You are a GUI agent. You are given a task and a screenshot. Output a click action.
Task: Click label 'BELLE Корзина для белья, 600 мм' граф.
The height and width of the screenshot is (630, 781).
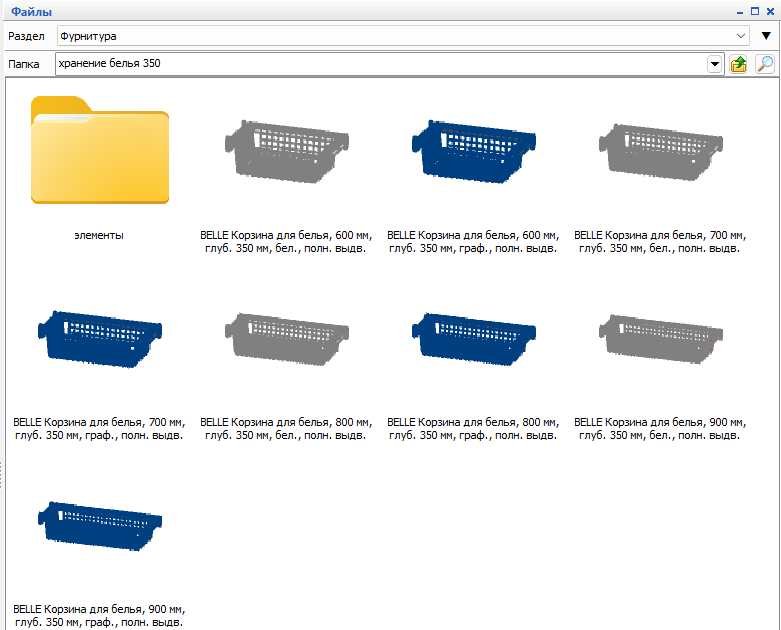click(x=473, y=242)
